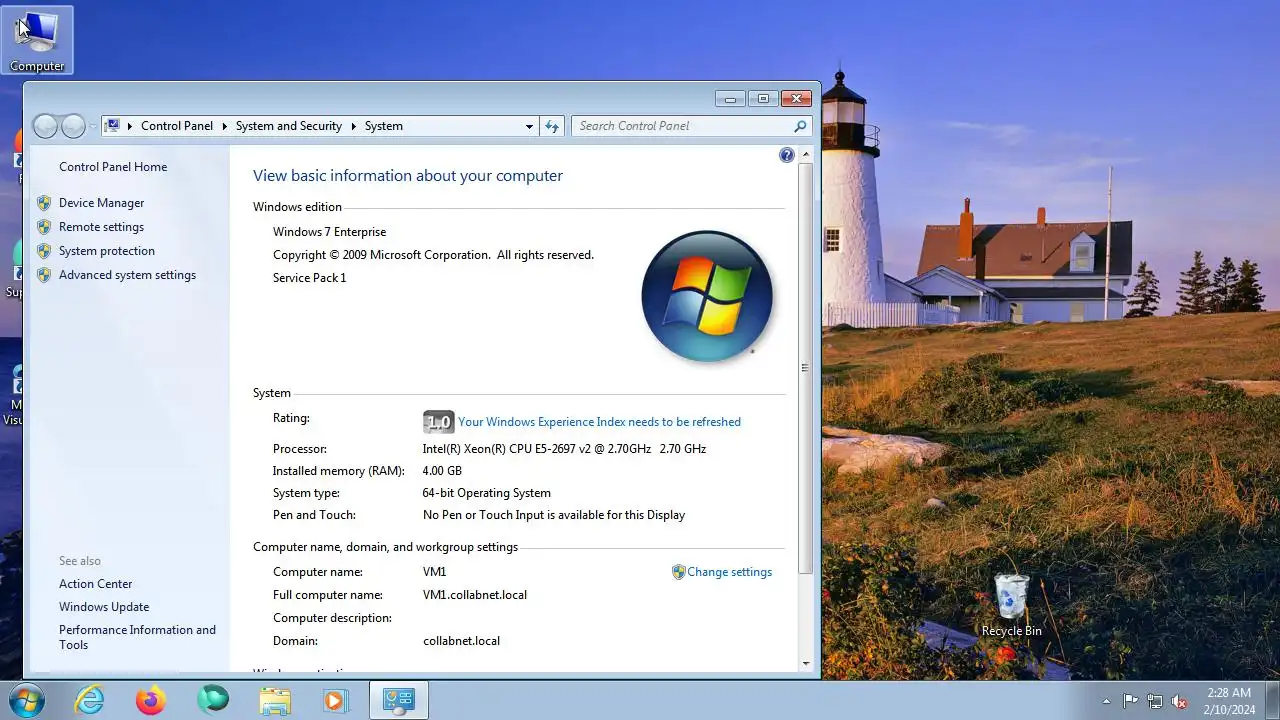
Task: Click the shield icon beside Change settings
Action: click(x=678, y=572)
